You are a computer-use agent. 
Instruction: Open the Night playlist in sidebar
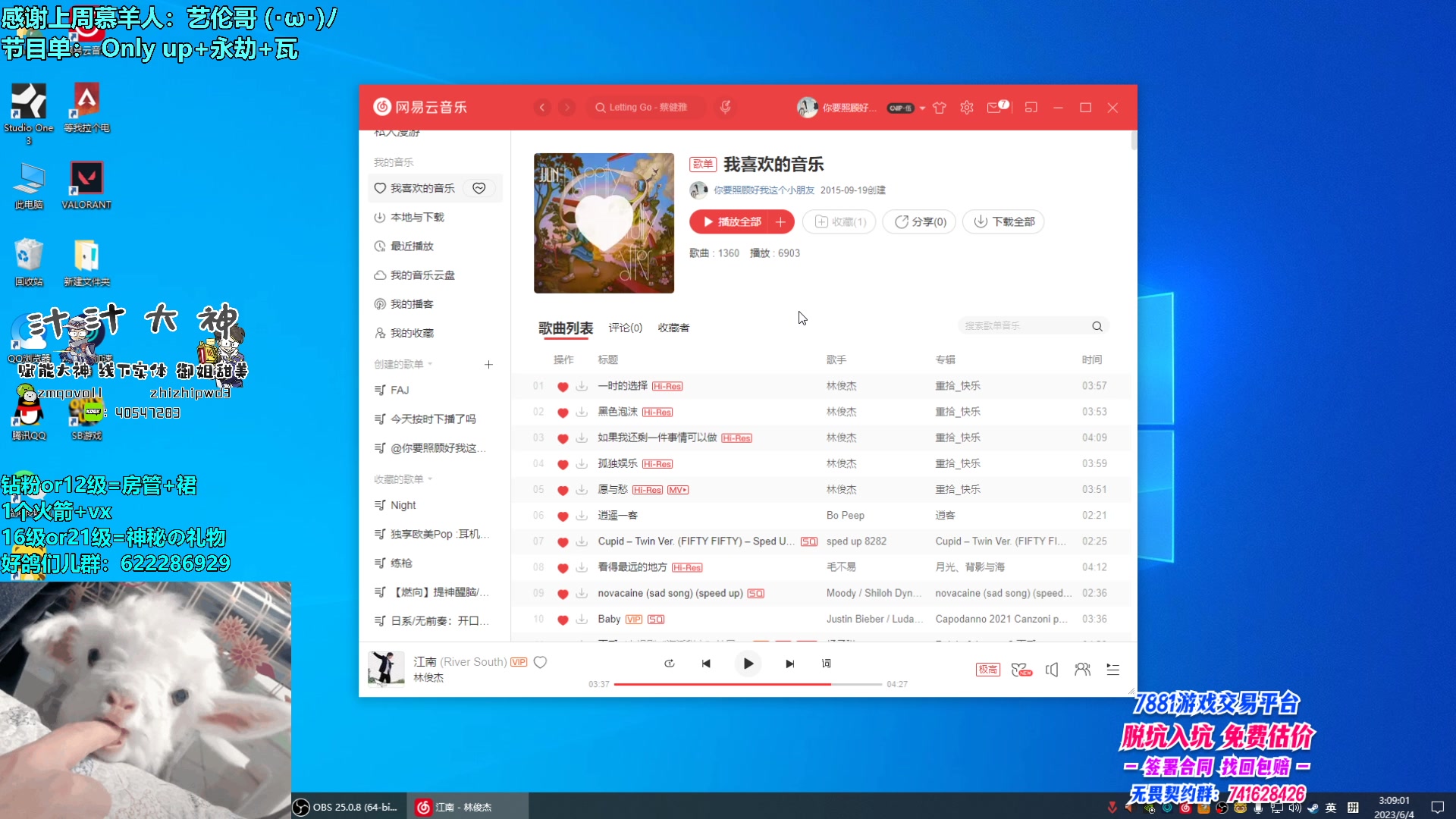pyautogui.click(x=435, y=506)
